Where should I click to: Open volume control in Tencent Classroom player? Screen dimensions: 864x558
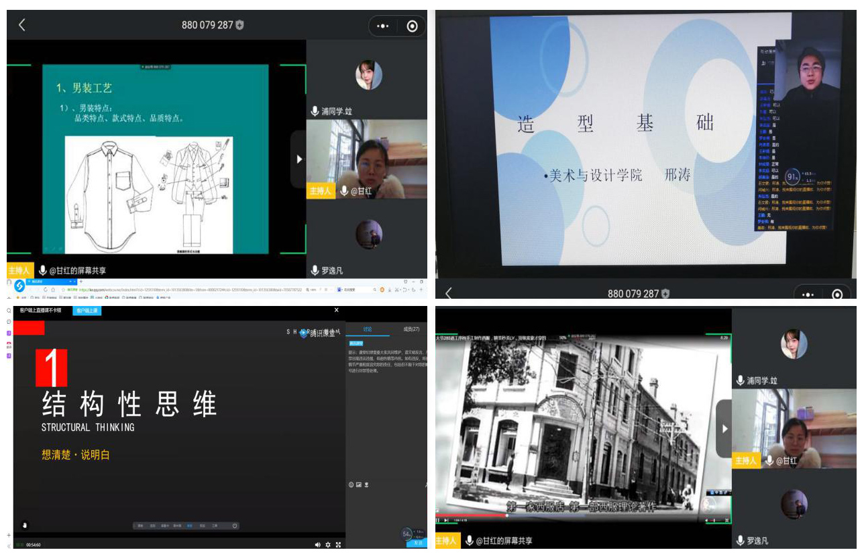tap(317, 545)
